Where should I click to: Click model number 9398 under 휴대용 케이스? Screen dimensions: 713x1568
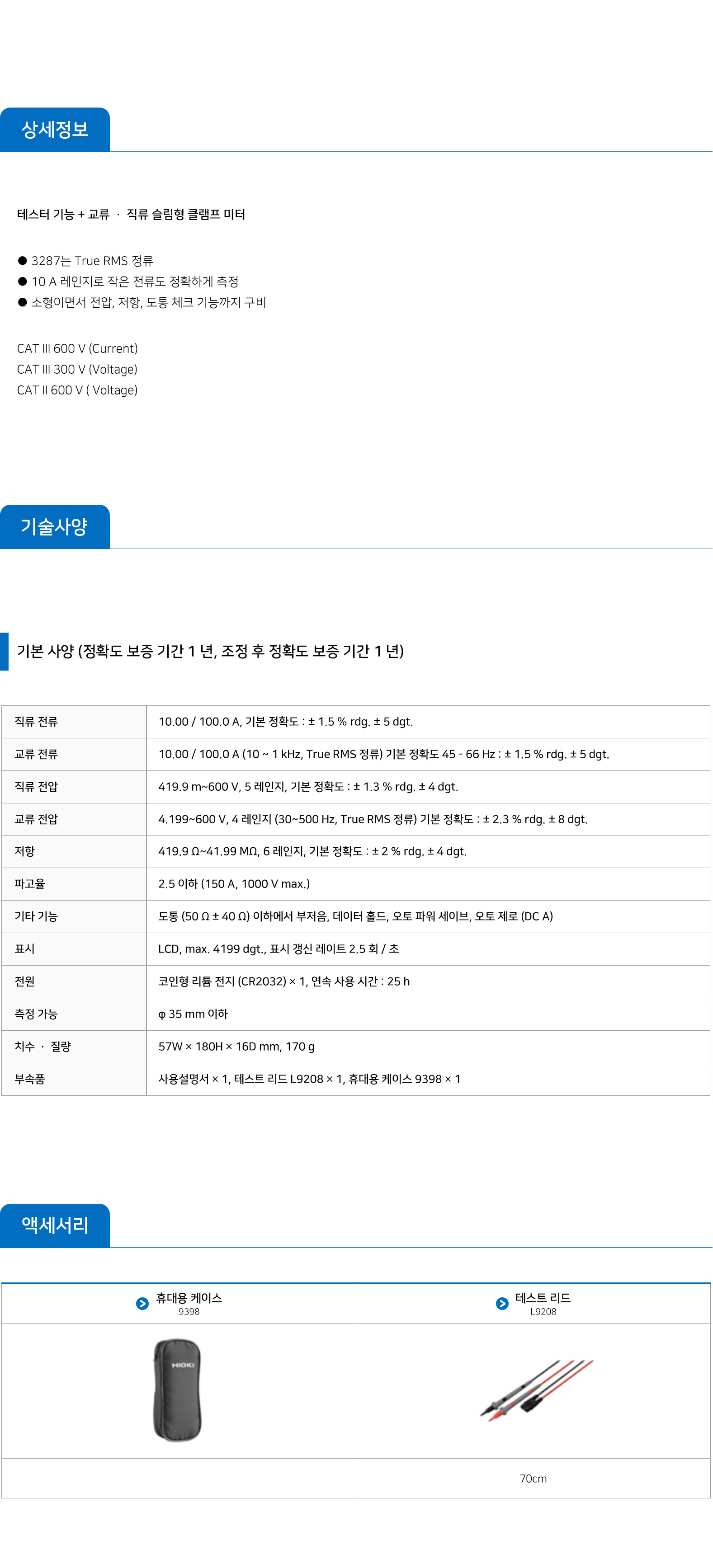click(189, 1312)
